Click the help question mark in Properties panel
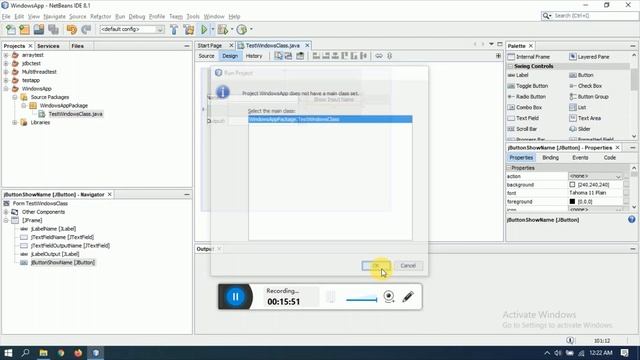This screenshot has width=640, height=360. 631,220
